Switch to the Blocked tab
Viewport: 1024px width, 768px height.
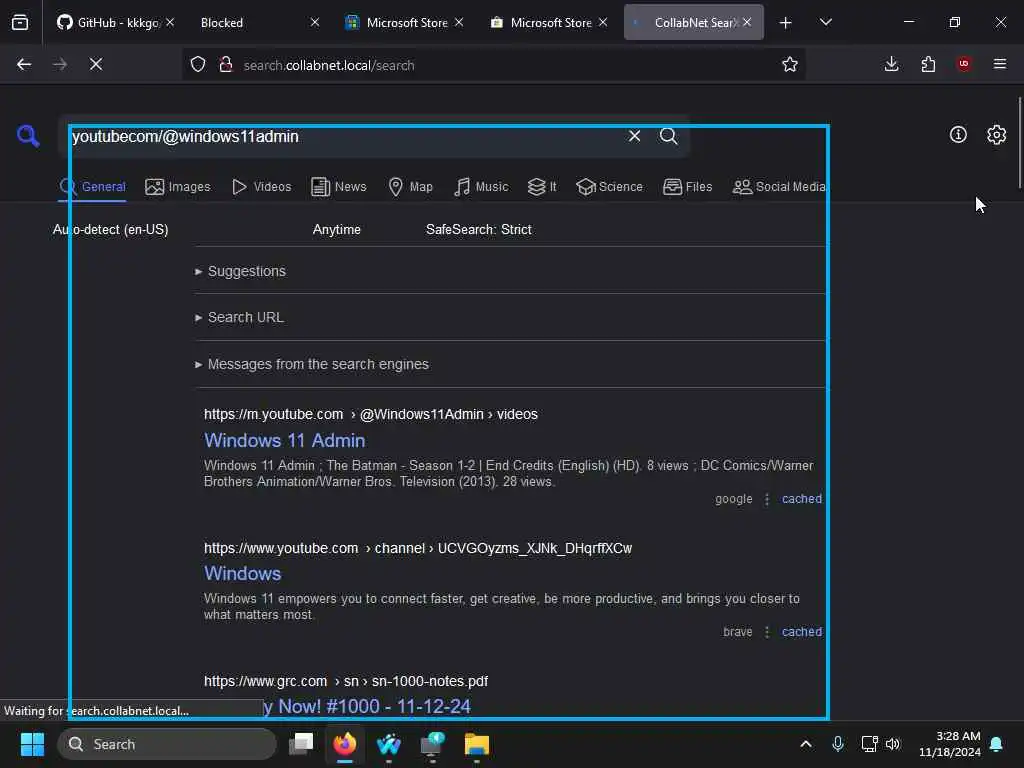259,22
